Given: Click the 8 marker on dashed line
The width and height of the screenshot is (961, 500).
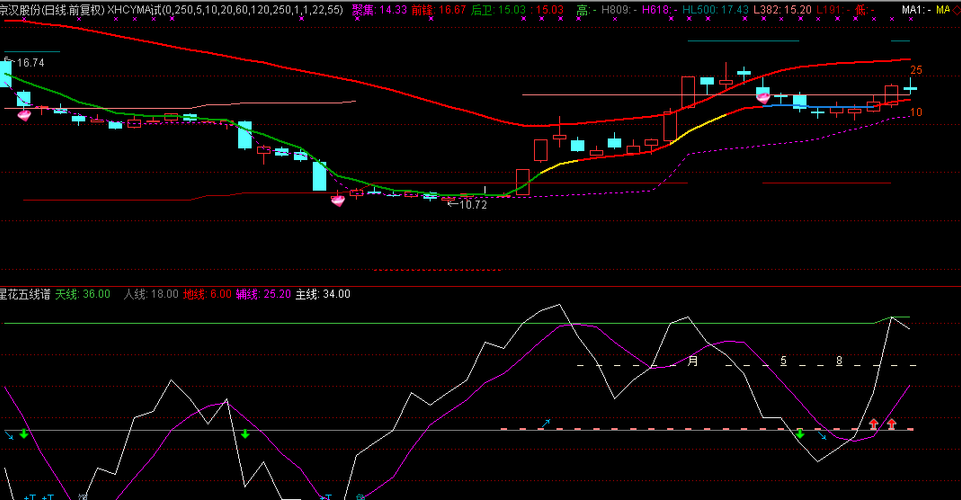Looking at the screenshot, I should coord(839,361).
